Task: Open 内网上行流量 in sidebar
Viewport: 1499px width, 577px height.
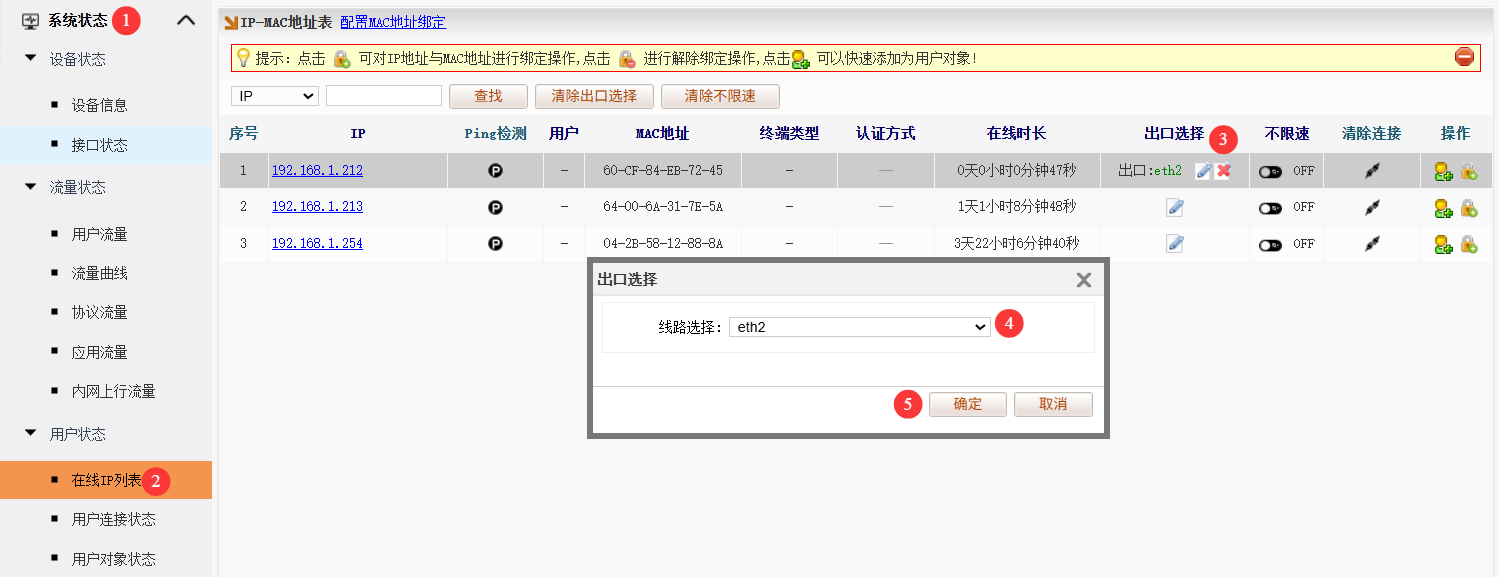Action: point(113,391)
